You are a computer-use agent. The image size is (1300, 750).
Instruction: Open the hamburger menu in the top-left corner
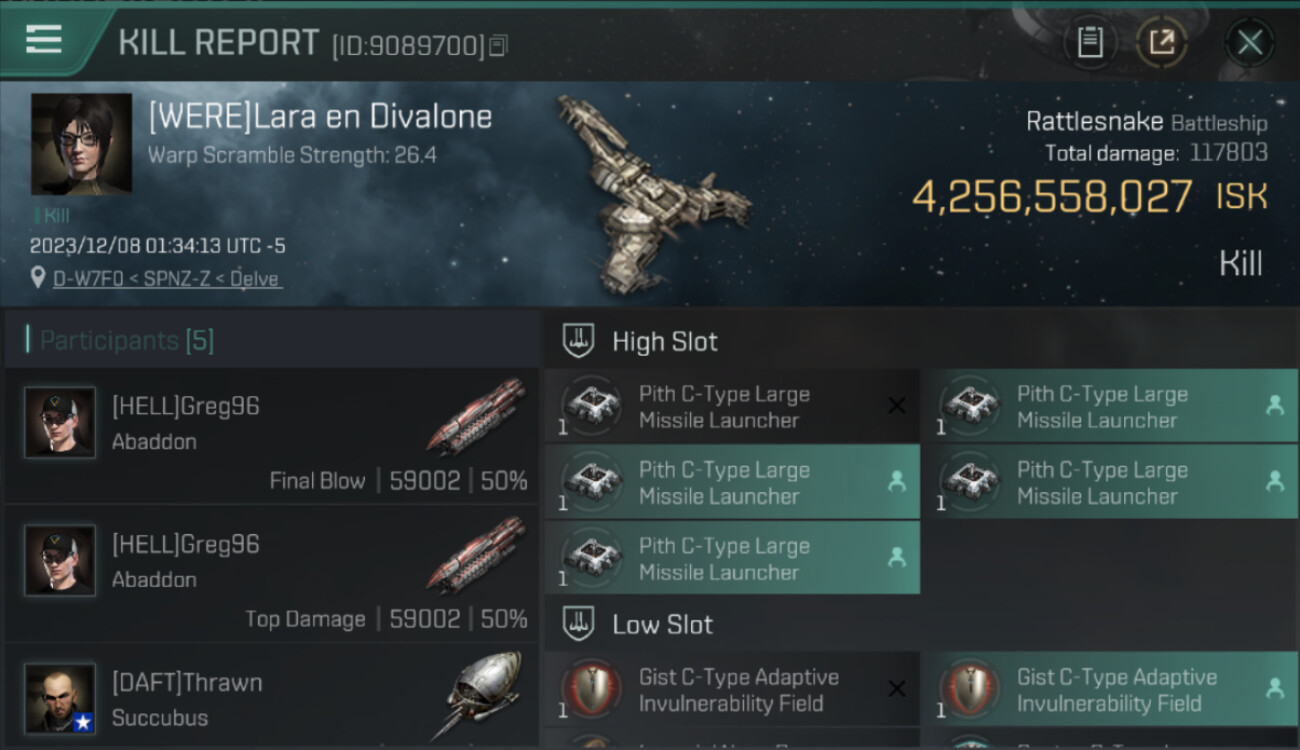tap(45, 40)
